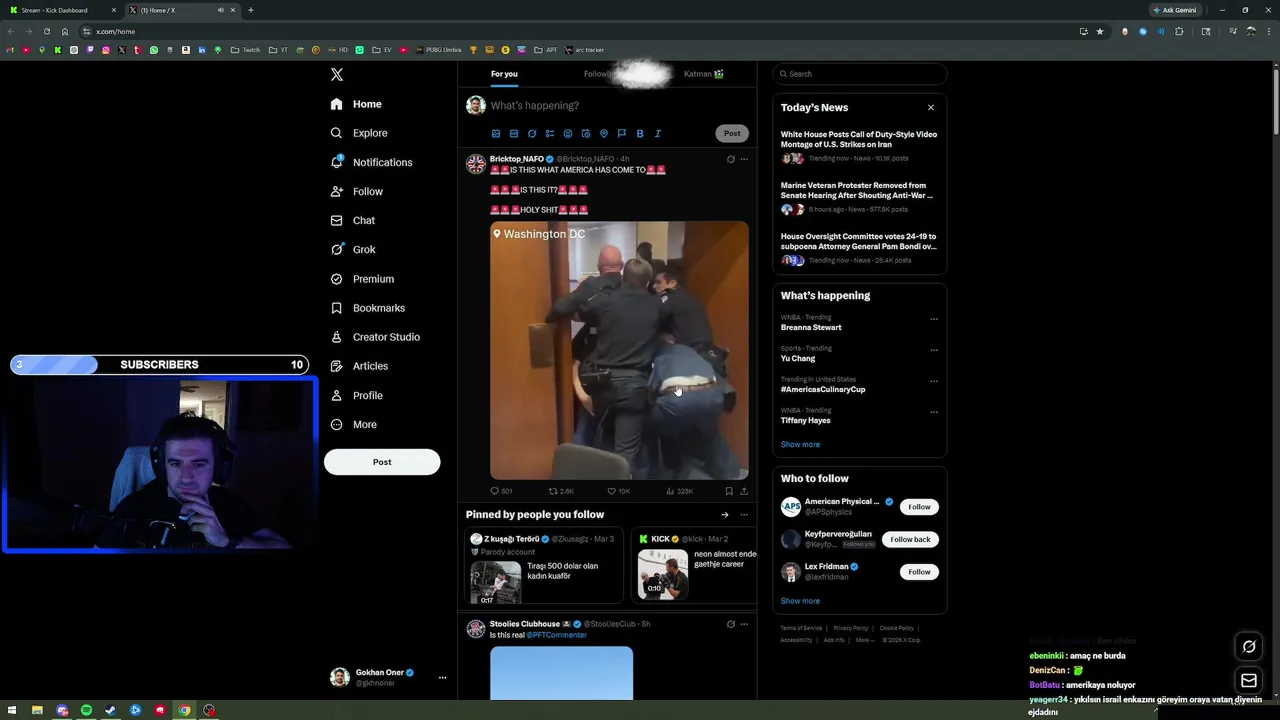Switch to the For you tab
1280x720 pixels.
[x=504, y=74]
